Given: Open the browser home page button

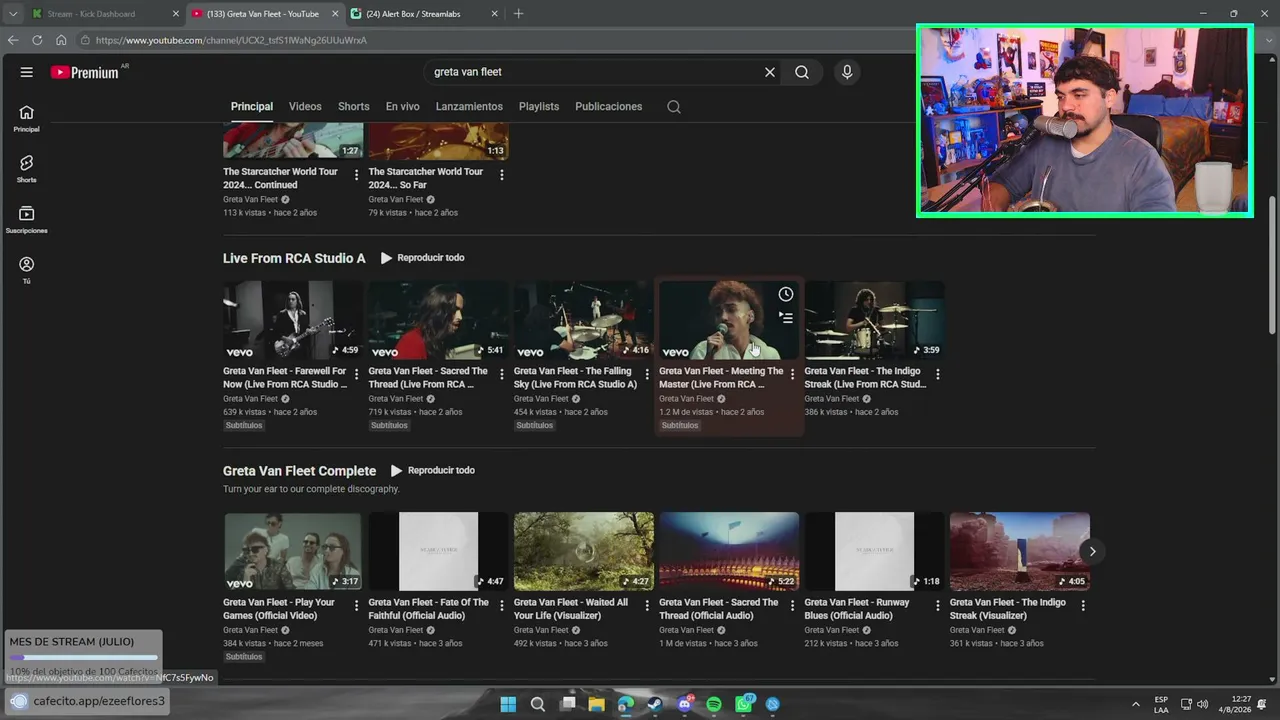Looking at the screenshot, I should [x=61, y=40].
